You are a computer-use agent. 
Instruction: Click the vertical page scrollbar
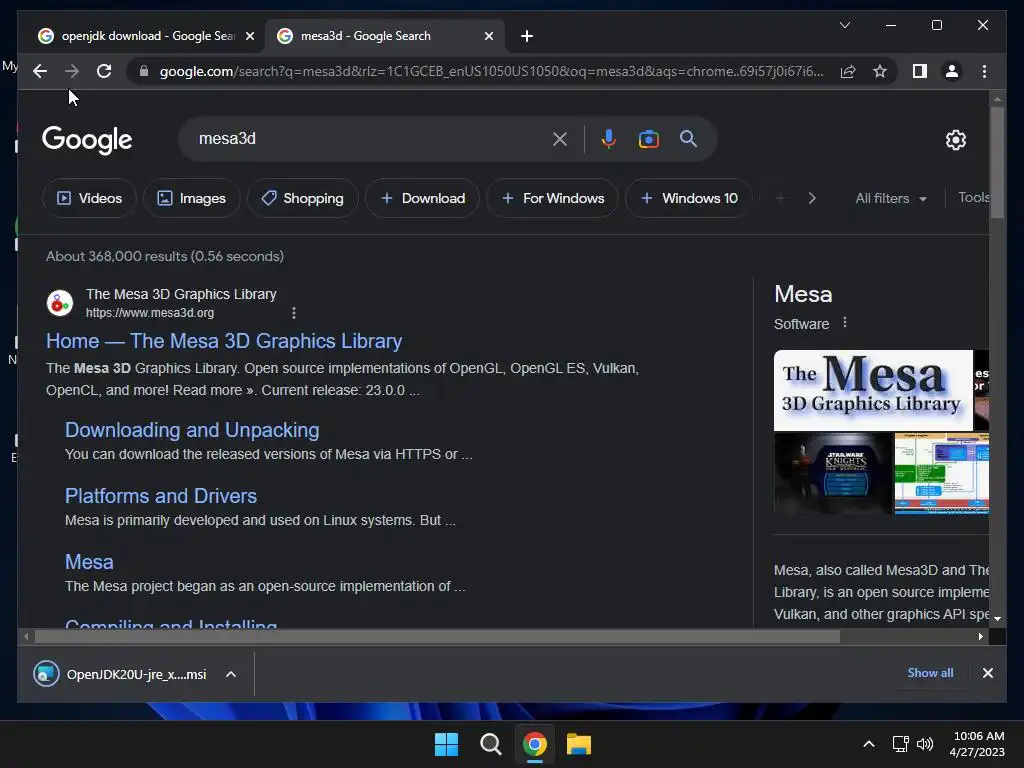[x=997, y=163]
